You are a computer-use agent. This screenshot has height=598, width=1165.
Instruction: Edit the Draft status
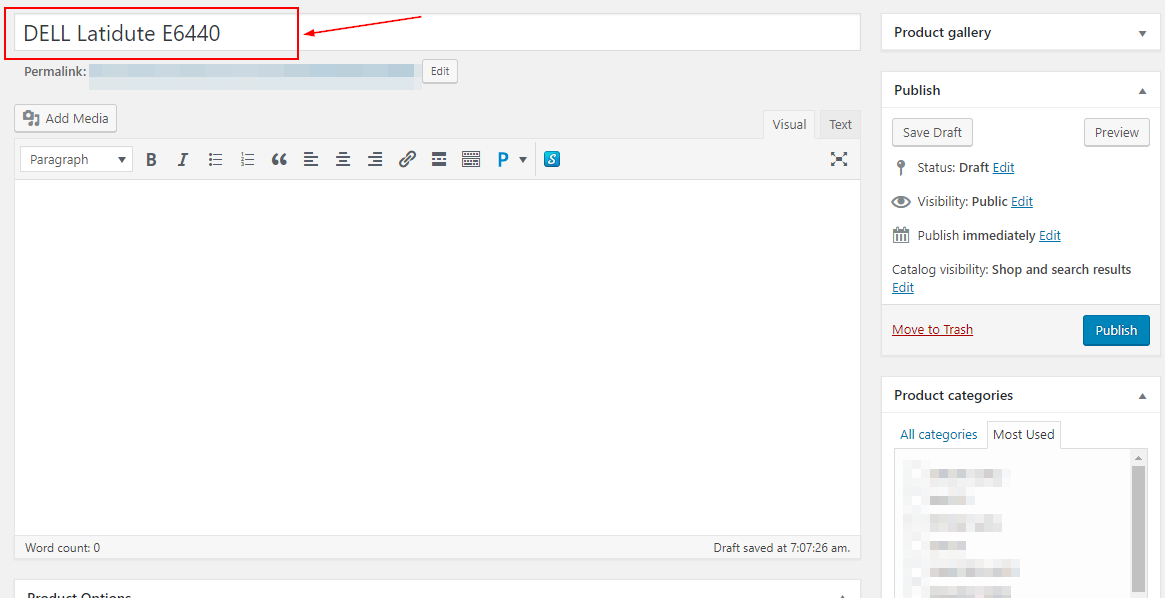pyautogui.click(x=1003, y=168)
